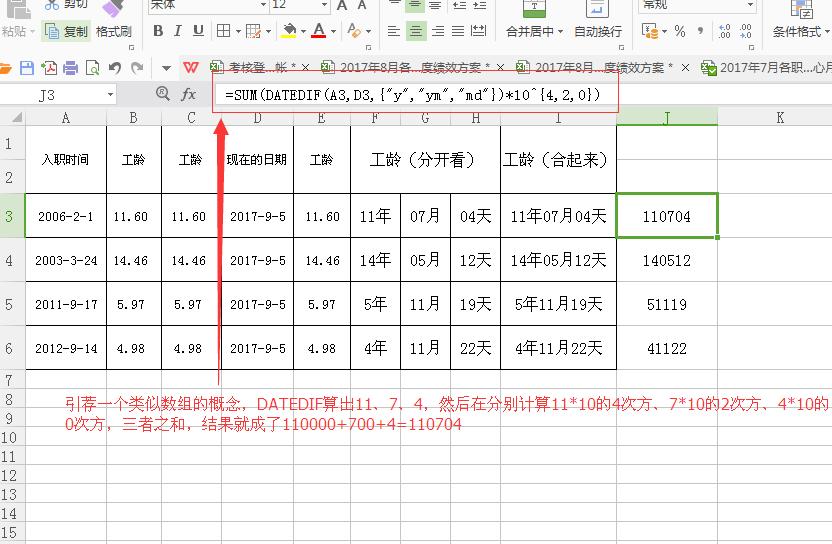Toggle Bold formatting
Image resolution: width=832 pixels, height=544 pixels.
(158, 31)
